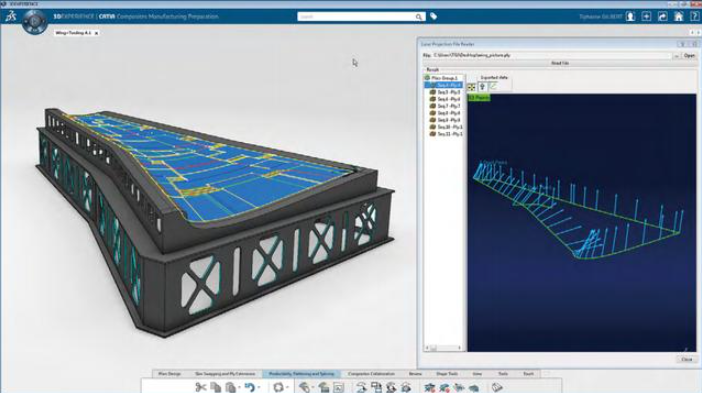Open the Home icon in top bar
The height and width of the screenshot is (393, 702).
click(679, 17)
